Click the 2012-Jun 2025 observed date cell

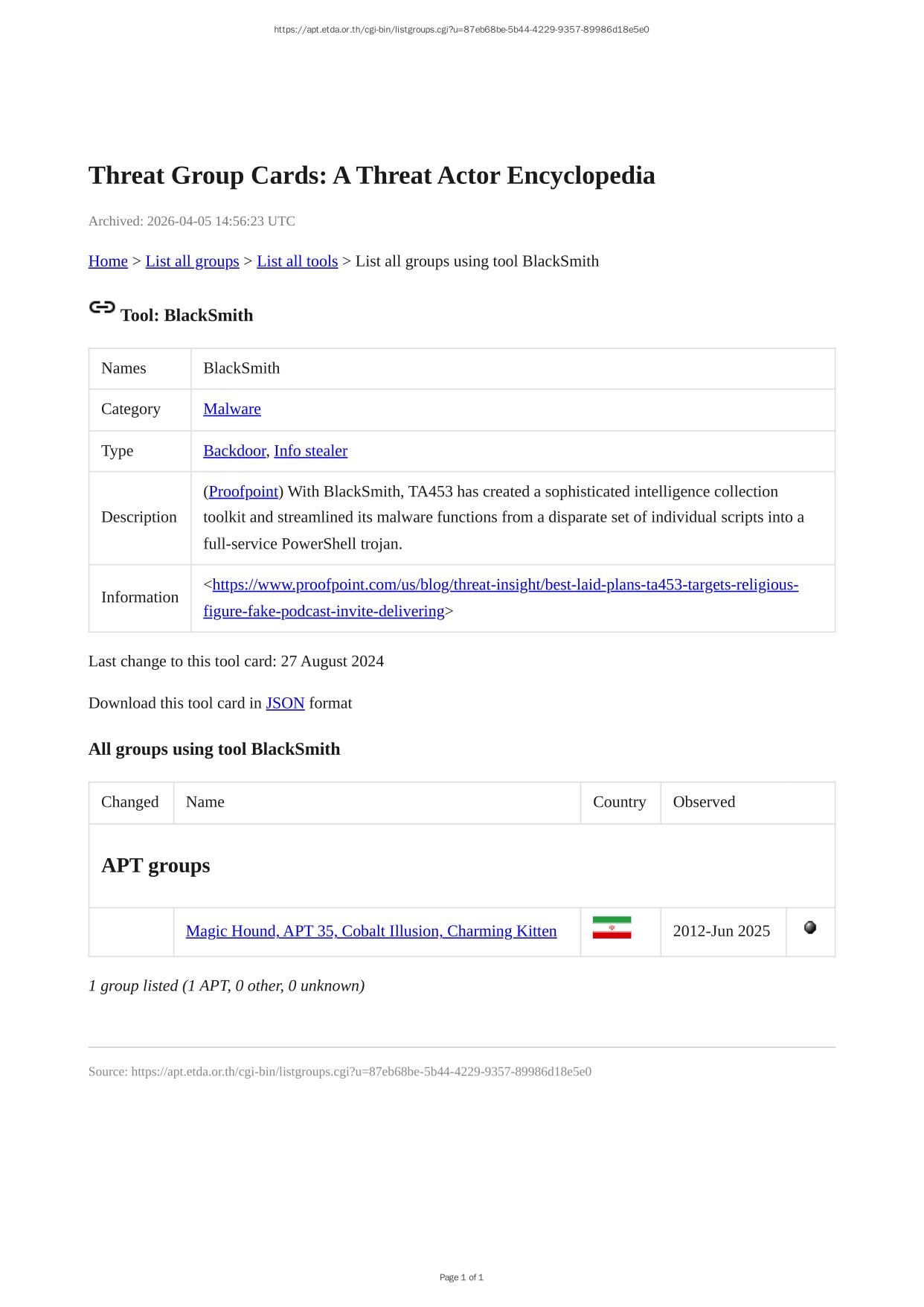721,931
